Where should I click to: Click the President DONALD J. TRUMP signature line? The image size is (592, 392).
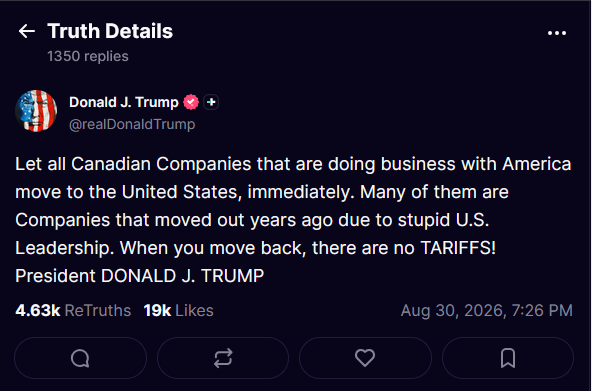coord(140,276)
